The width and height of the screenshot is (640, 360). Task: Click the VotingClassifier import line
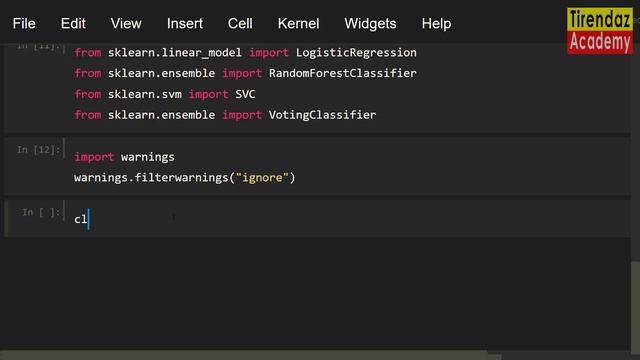coord(225,115)
